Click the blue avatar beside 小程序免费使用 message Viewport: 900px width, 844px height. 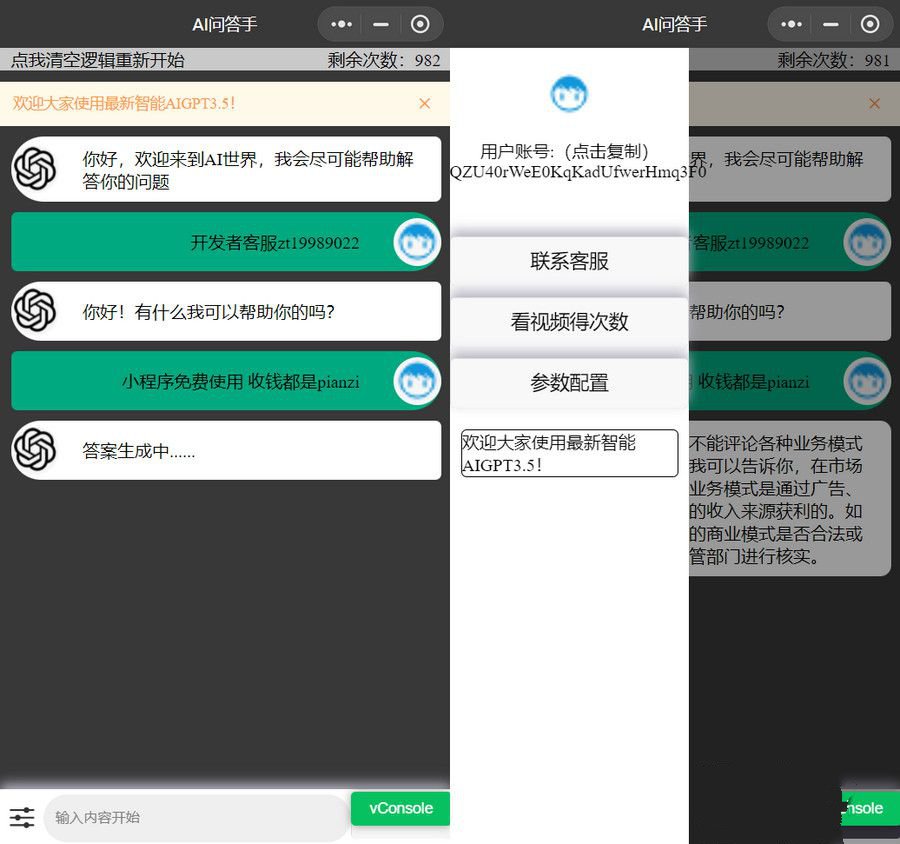[417, 381]
